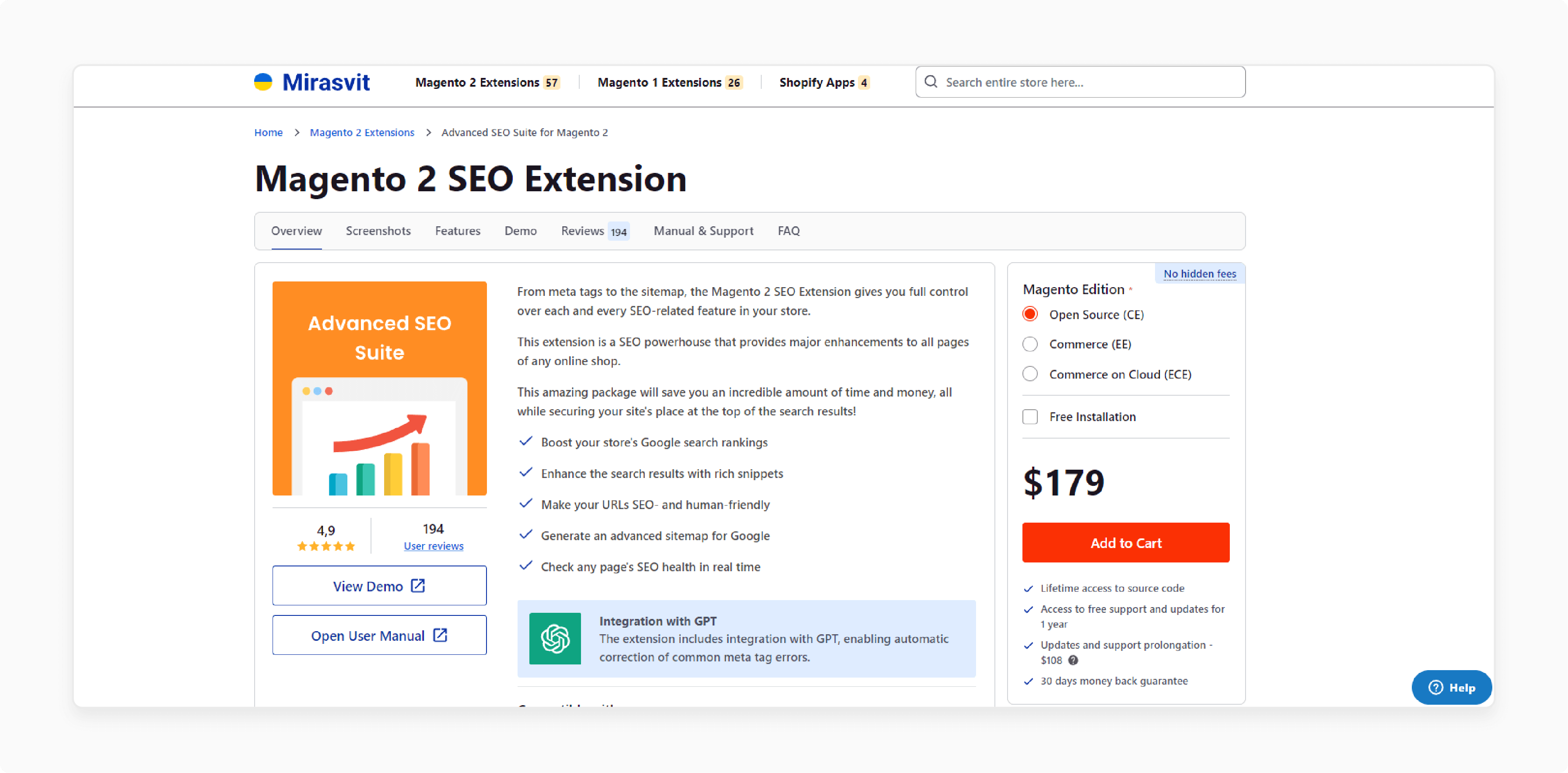The height and width of the screenshot is (773, 1568).
Task: Click '30 days money back guarantee' text
Action: (1113, 680)
